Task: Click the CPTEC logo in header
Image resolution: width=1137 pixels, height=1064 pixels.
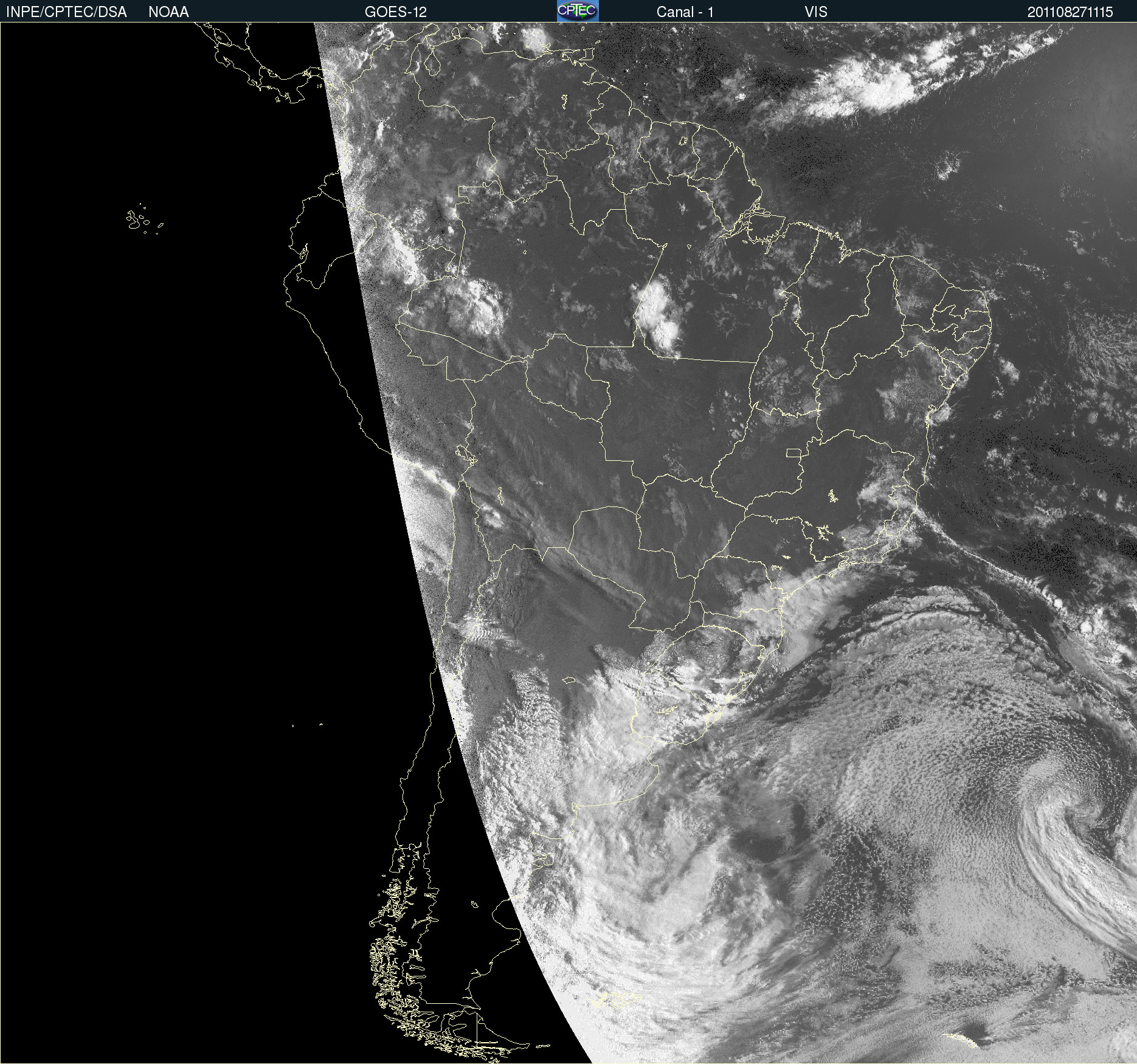Action: [x=578, y=11]
